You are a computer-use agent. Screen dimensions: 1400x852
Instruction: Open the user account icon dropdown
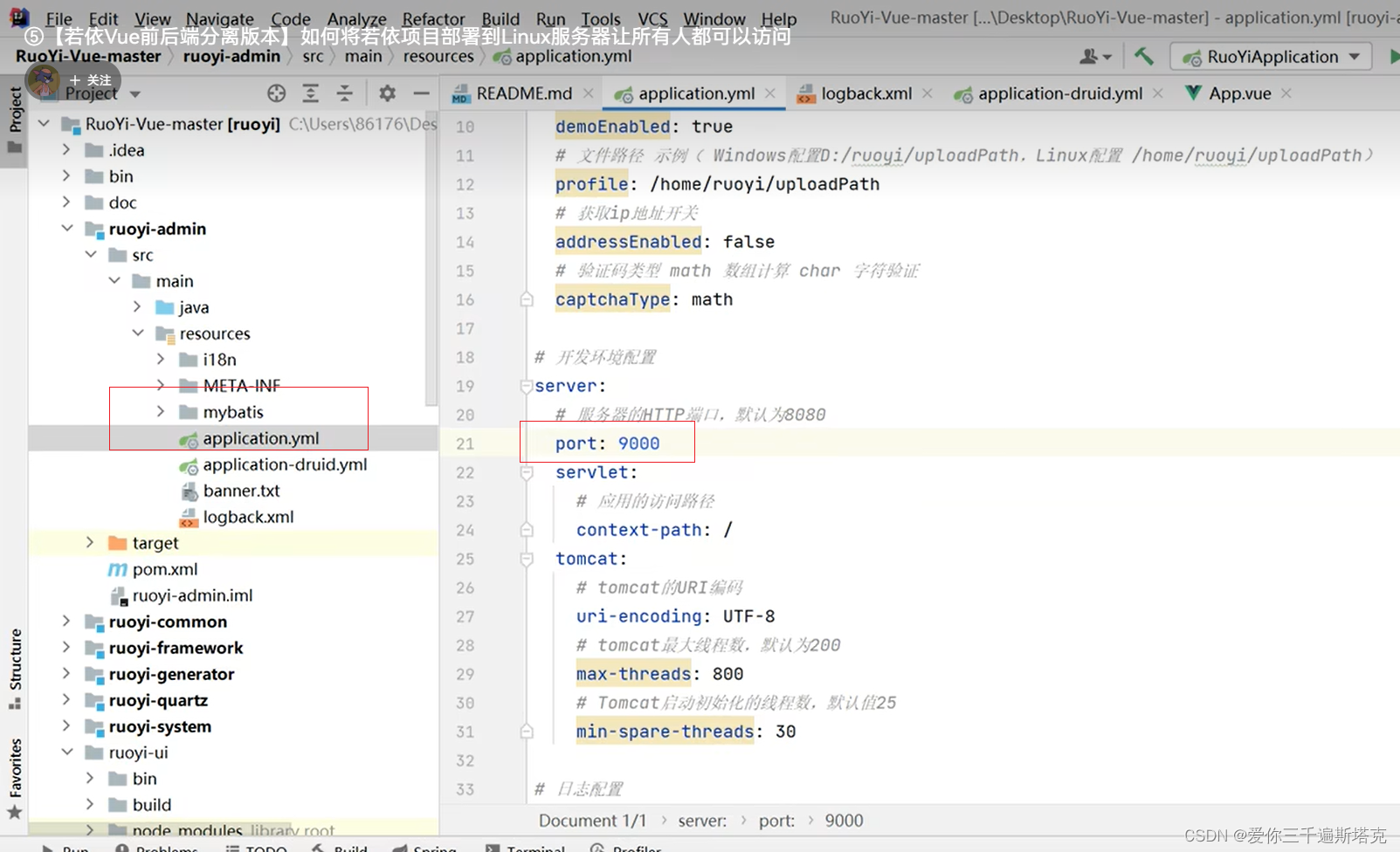tap(1095, 57)
